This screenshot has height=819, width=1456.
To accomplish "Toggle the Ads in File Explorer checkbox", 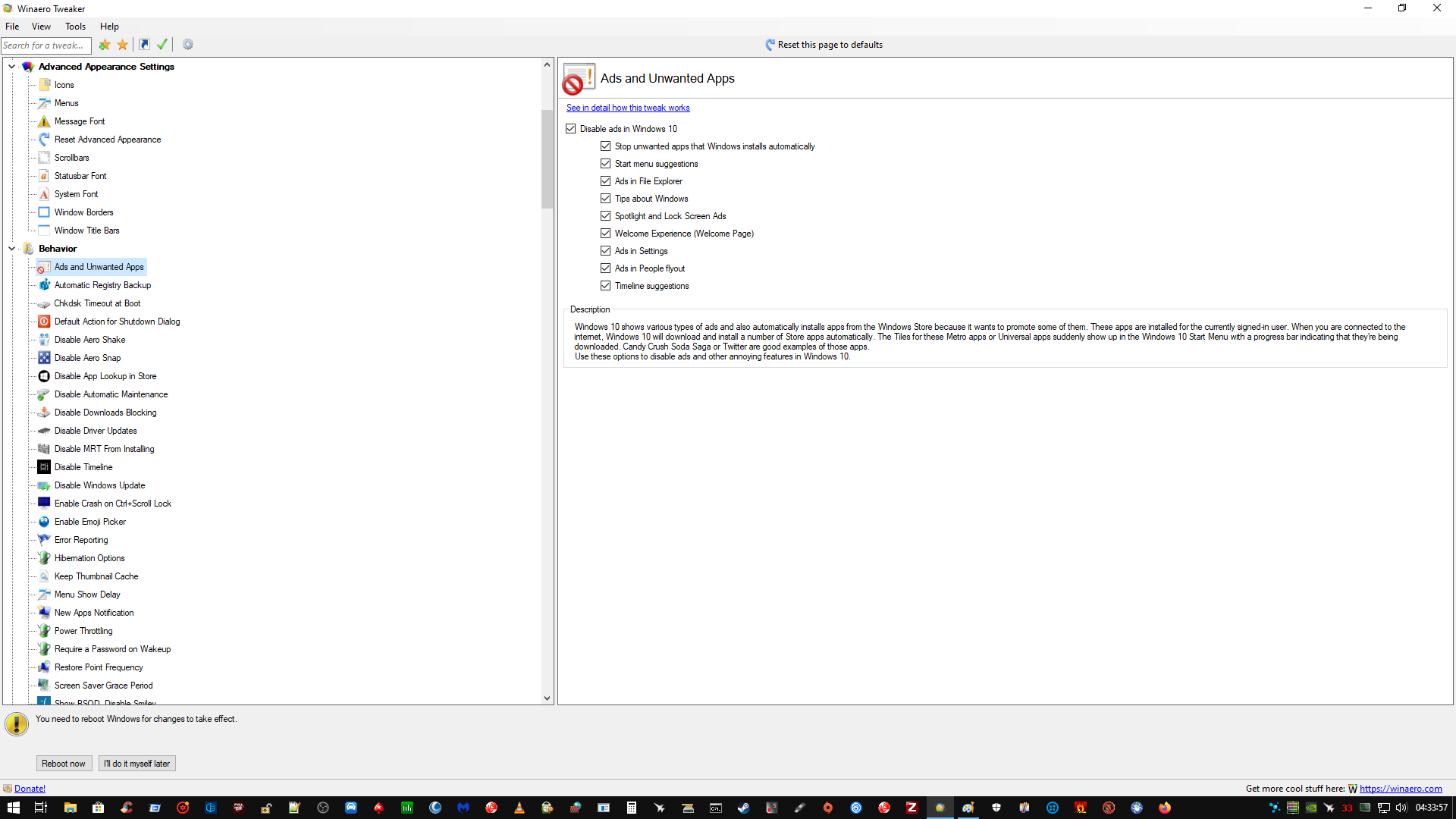I will pos(605,181).
